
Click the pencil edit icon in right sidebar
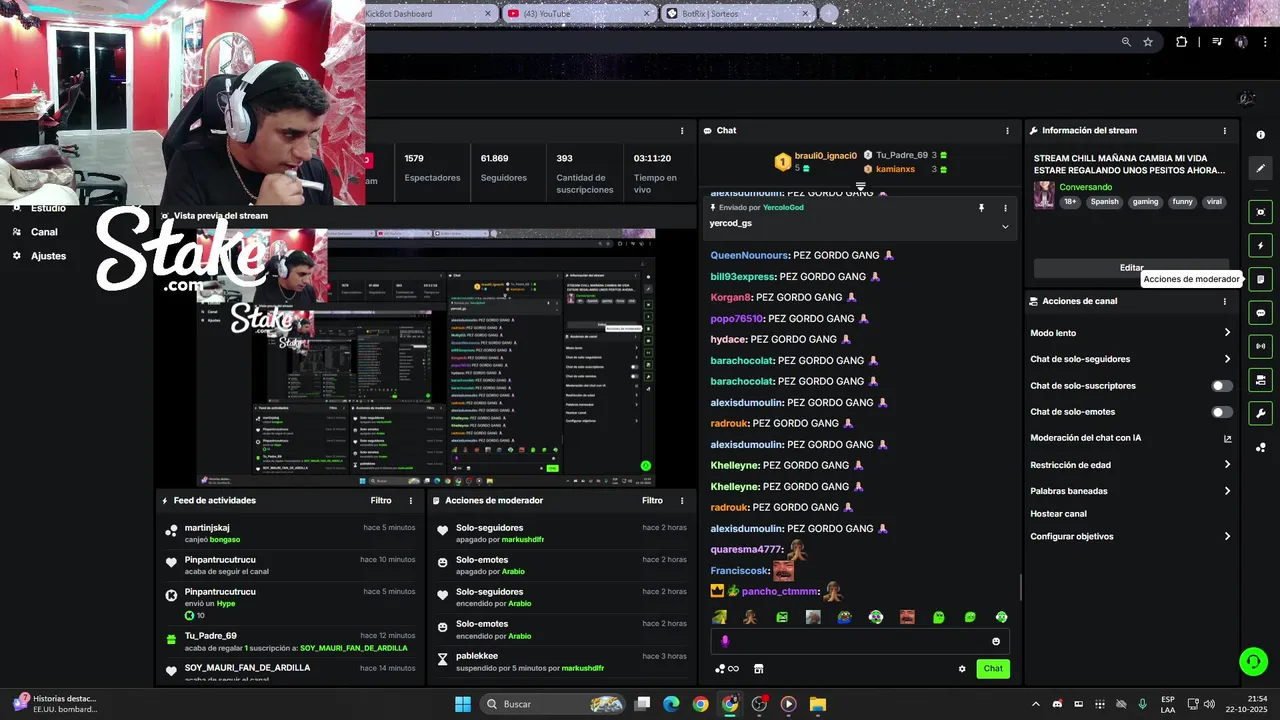pos(1261,168)
